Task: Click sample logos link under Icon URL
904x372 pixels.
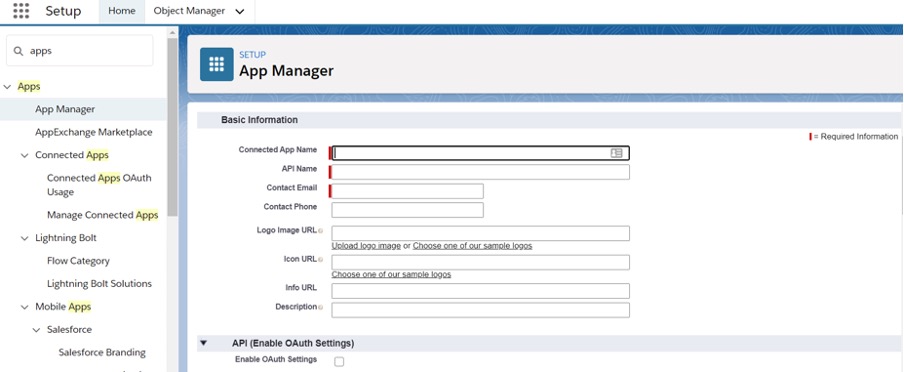Action: (x=391, y=275)
